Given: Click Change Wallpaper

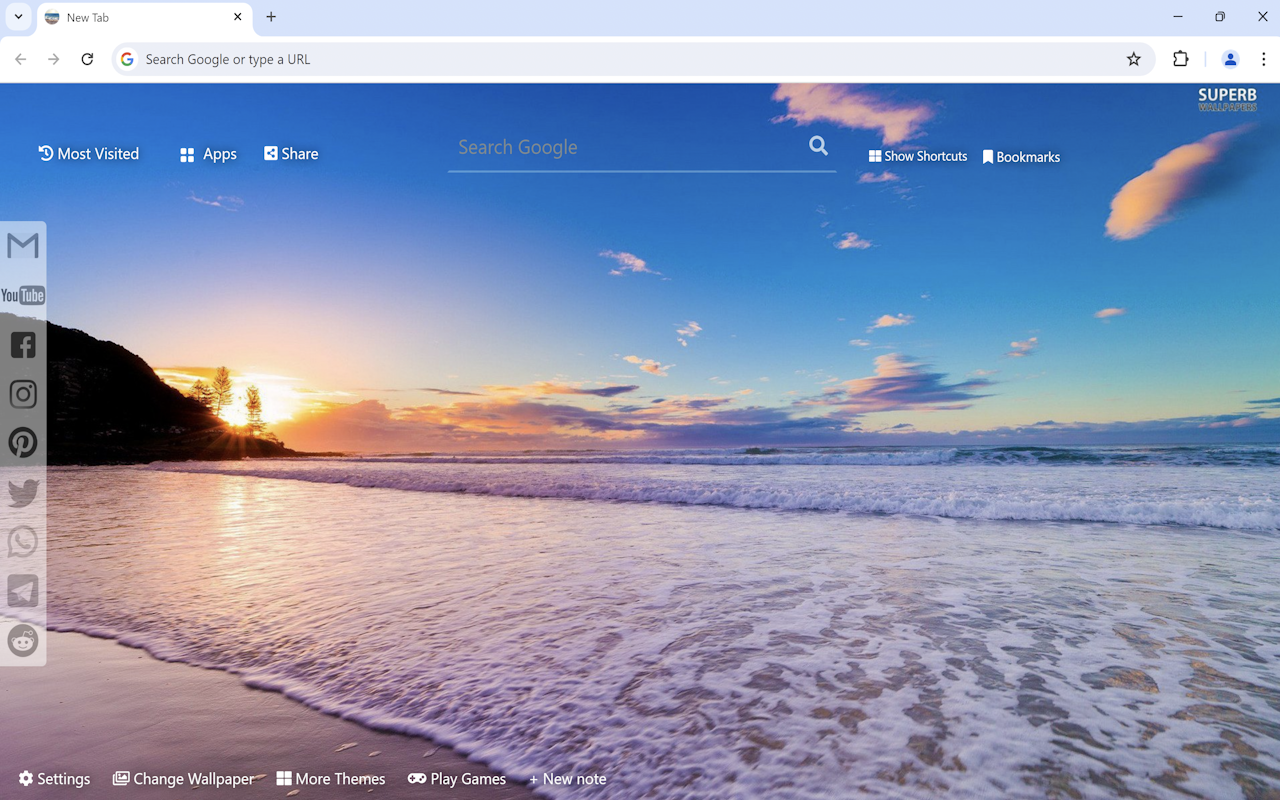Looking at the screenshot, I should pyautogui.click(x=183, y=779).
